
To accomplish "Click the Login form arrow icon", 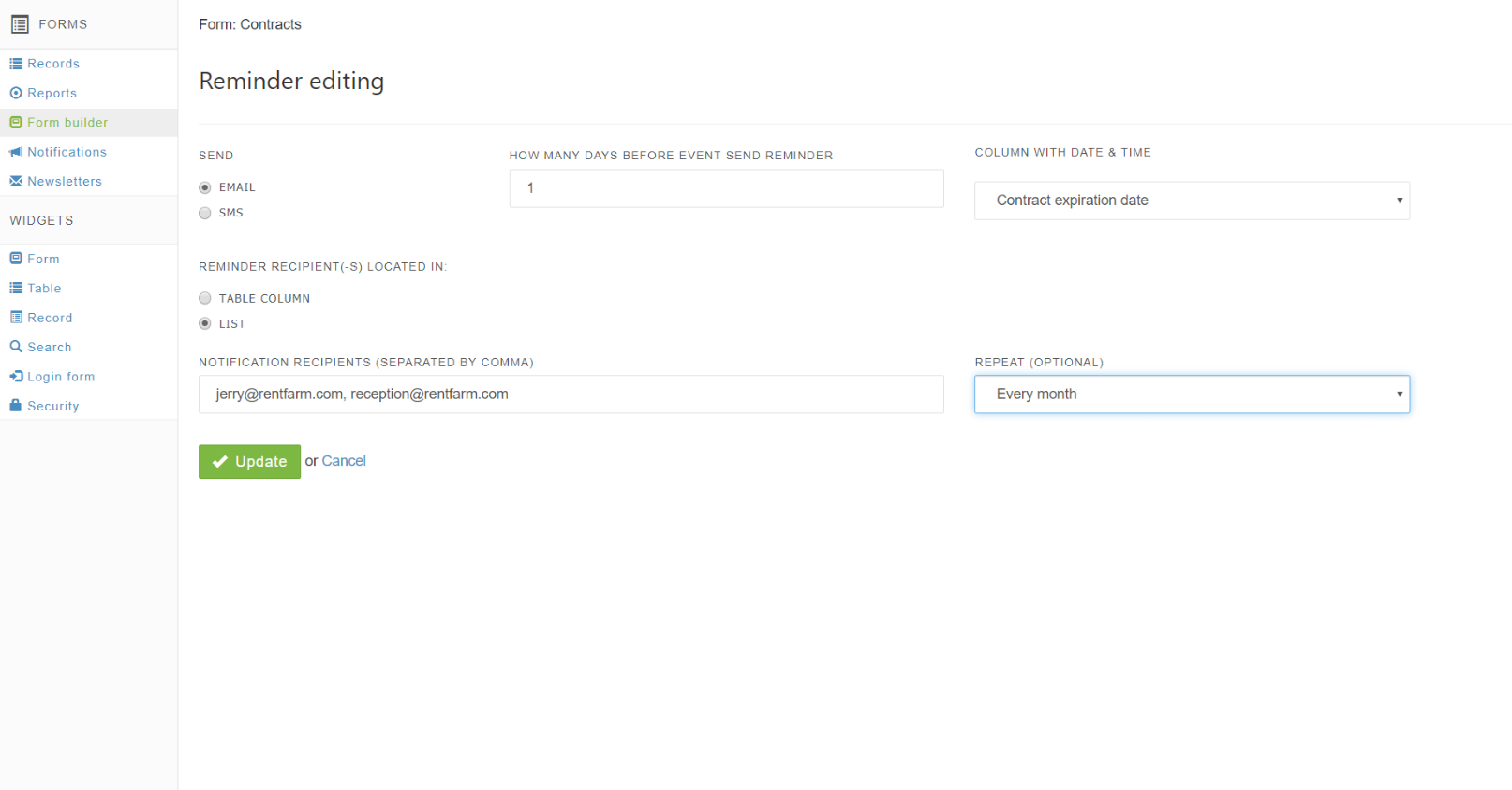I will point(16,377).
